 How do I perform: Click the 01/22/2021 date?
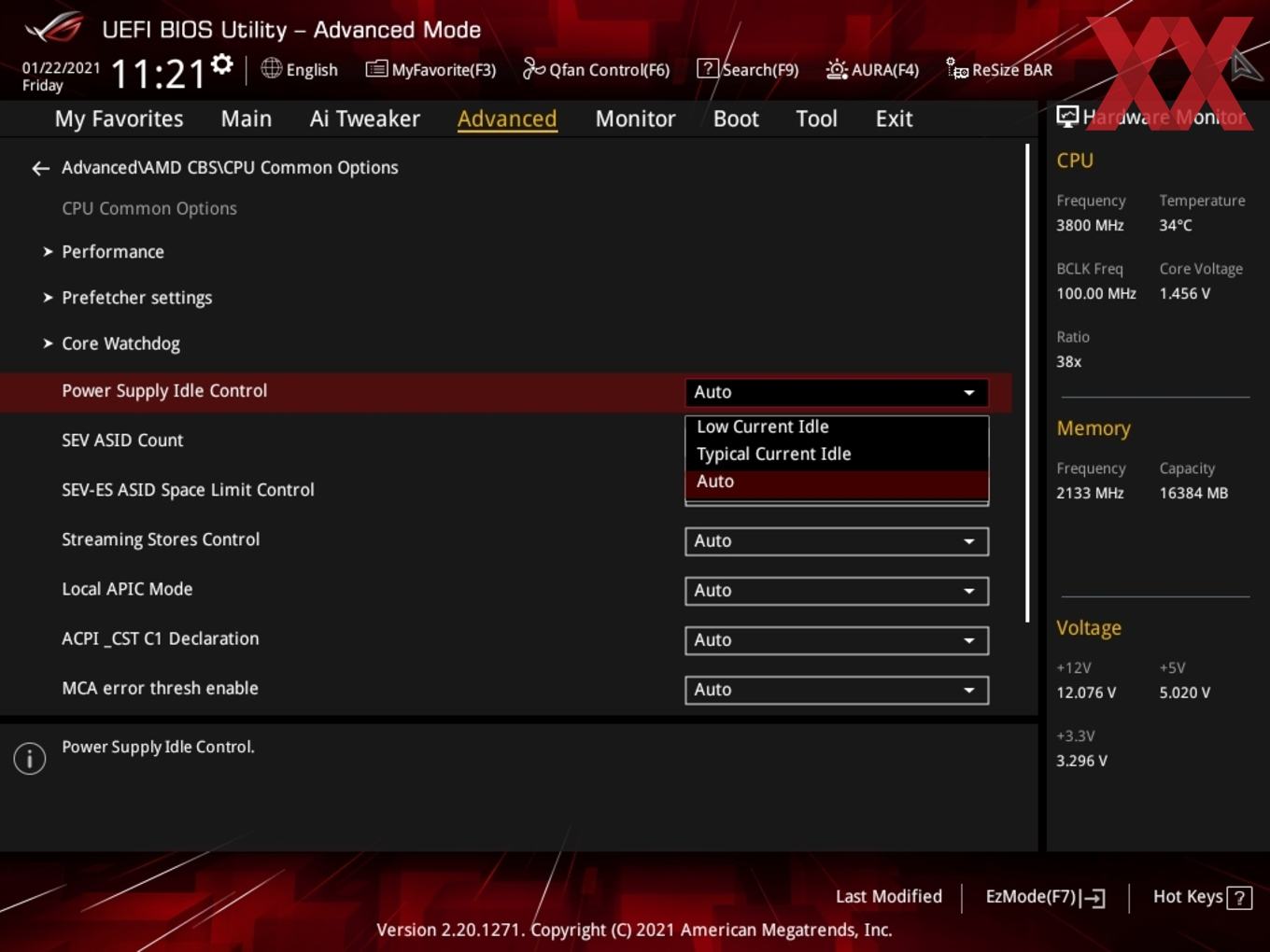[61, 68]
